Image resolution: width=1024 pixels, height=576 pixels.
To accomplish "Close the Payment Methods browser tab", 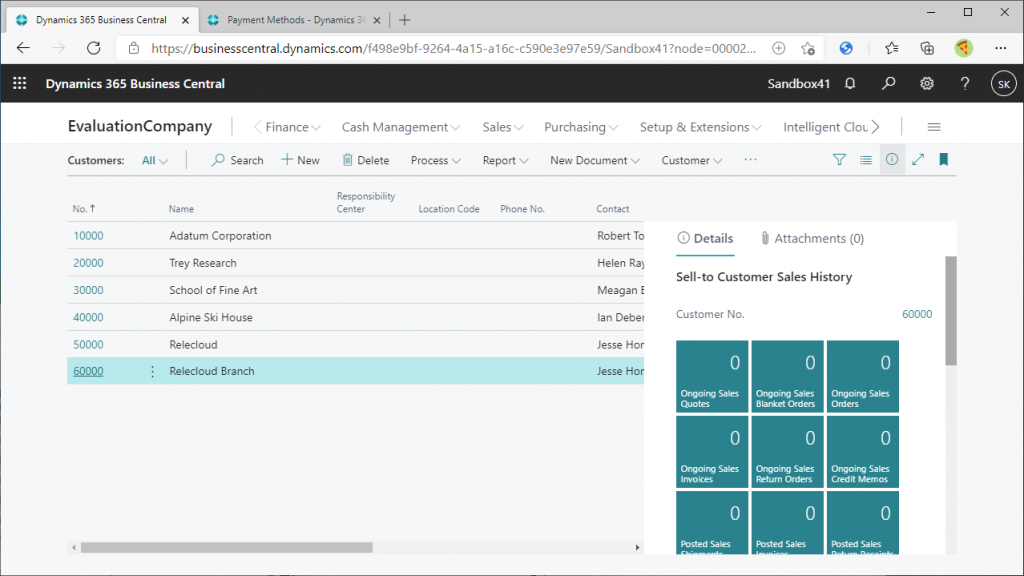I will tap(377, 20).
